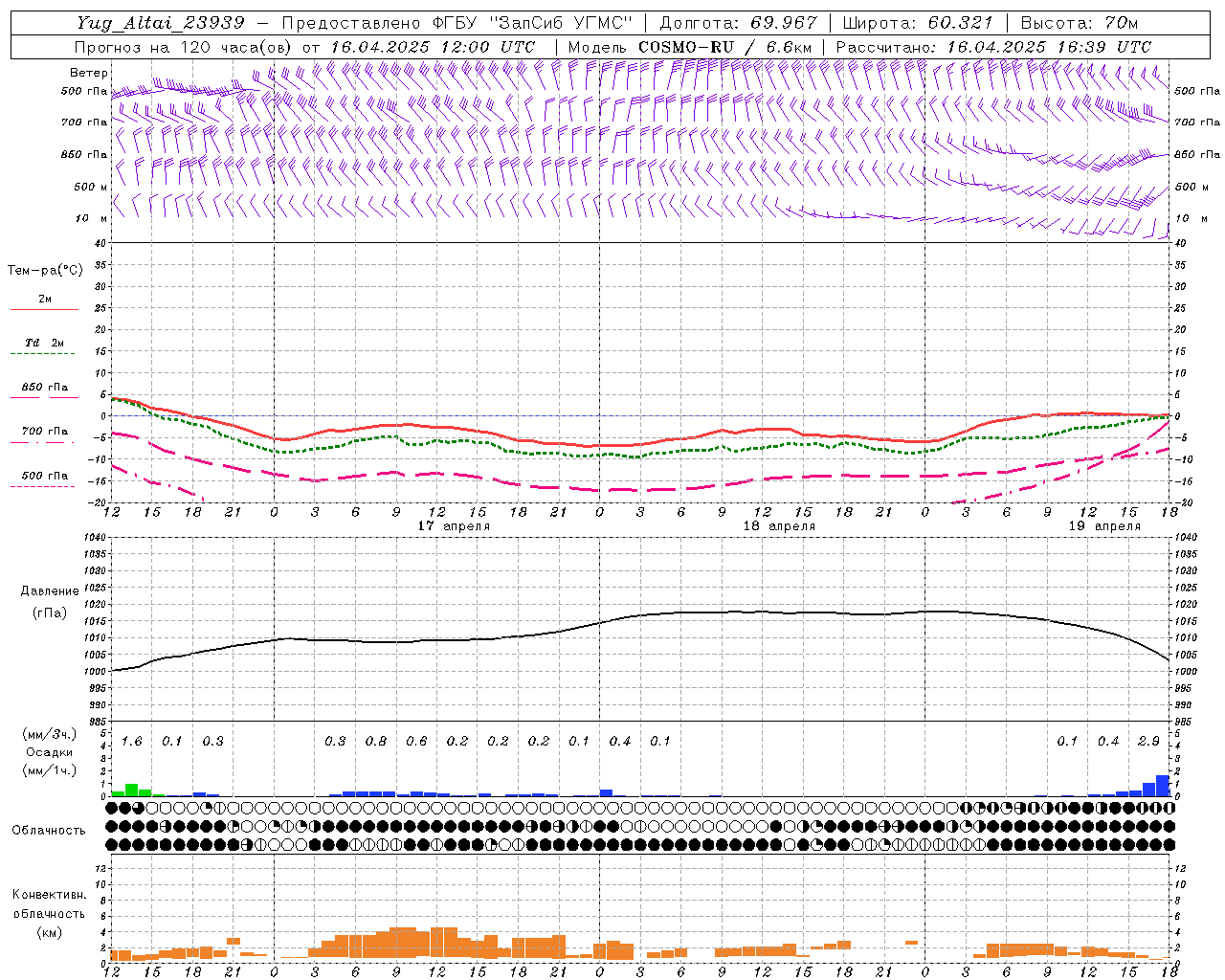
Task: Click the "Td 2м" dew point legend entry
Action: [44, 343]
